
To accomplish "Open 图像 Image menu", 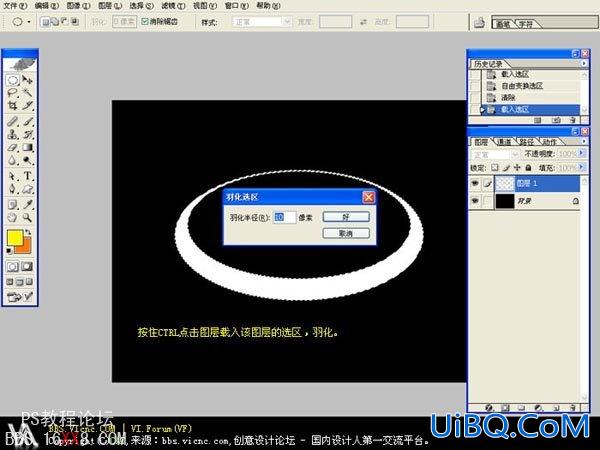I will 78,5.
